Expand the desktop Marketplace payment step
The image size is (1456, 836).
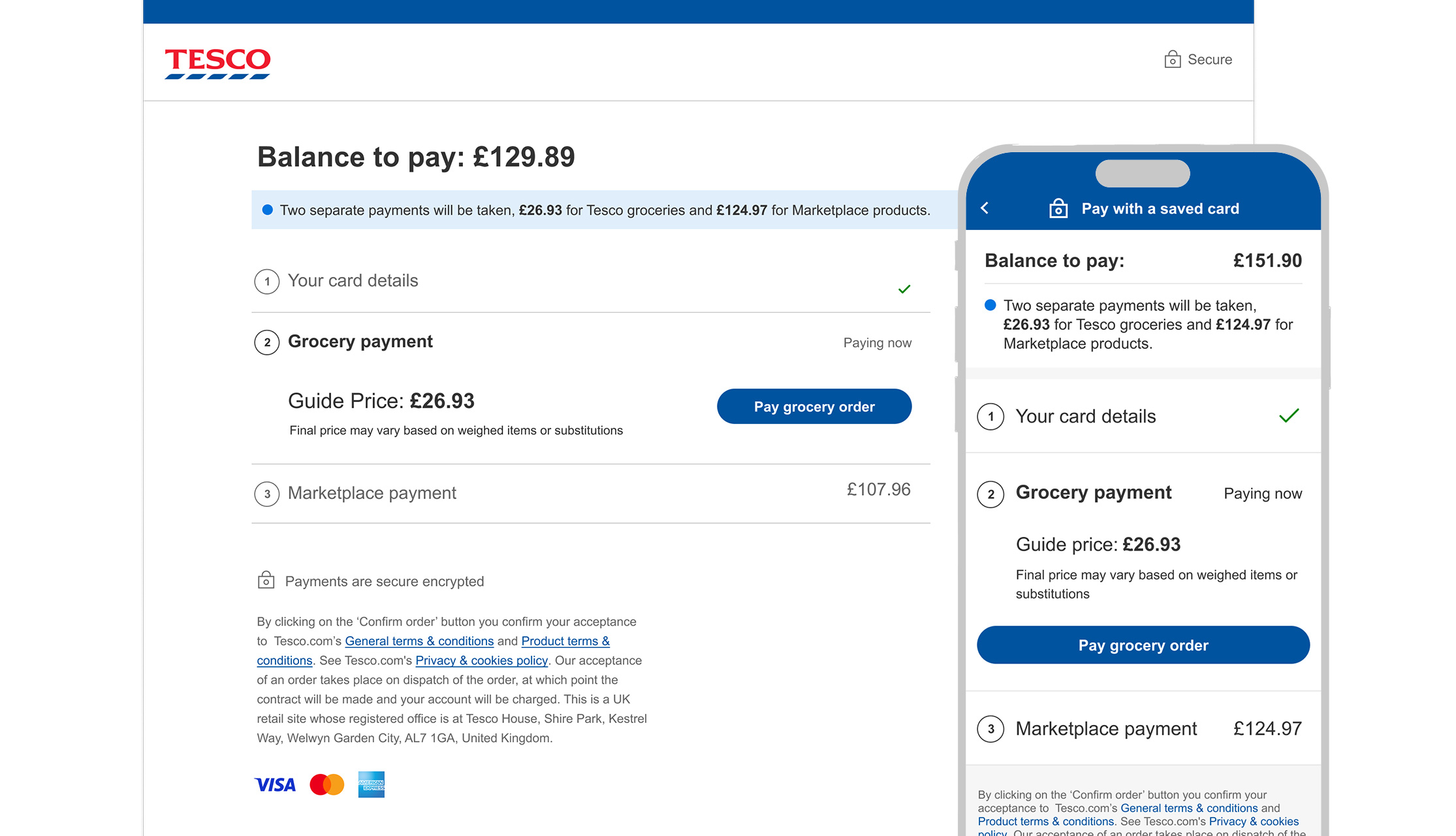(x=372, y=493)
